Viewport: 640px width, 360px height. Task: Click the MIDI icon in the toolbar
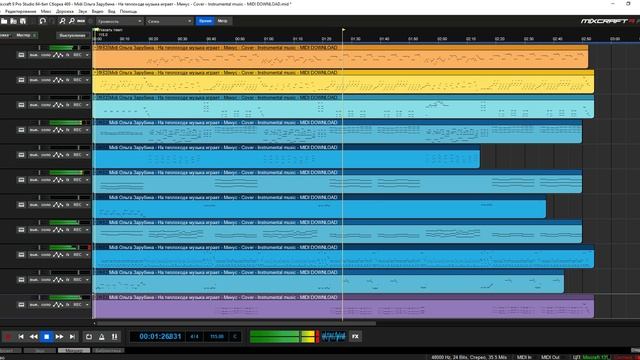(x=81, y=21)
